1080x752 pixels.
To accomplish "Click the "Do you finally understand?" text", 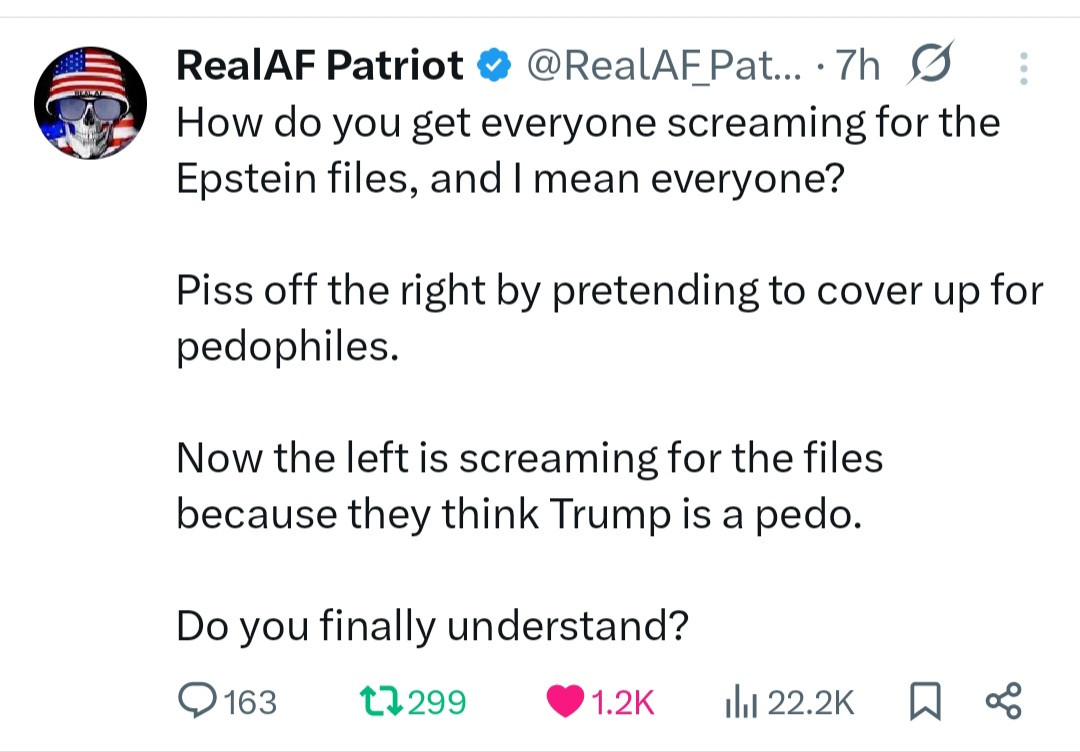I will 433,626.
